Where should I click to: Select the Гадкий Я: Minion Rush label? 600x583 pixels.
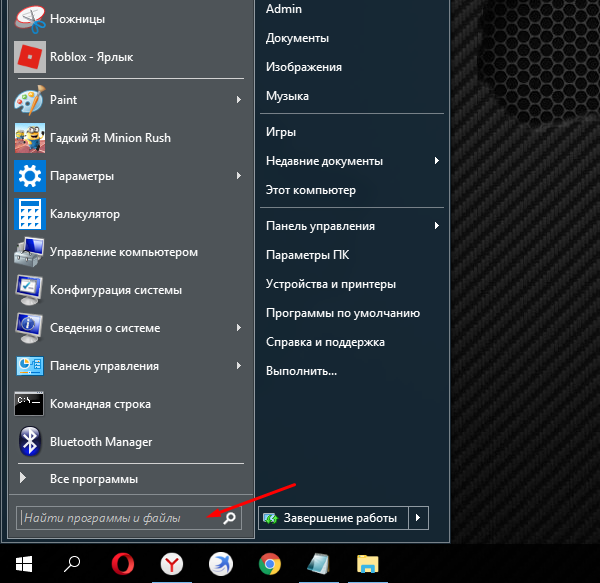(x=110, y=138)
